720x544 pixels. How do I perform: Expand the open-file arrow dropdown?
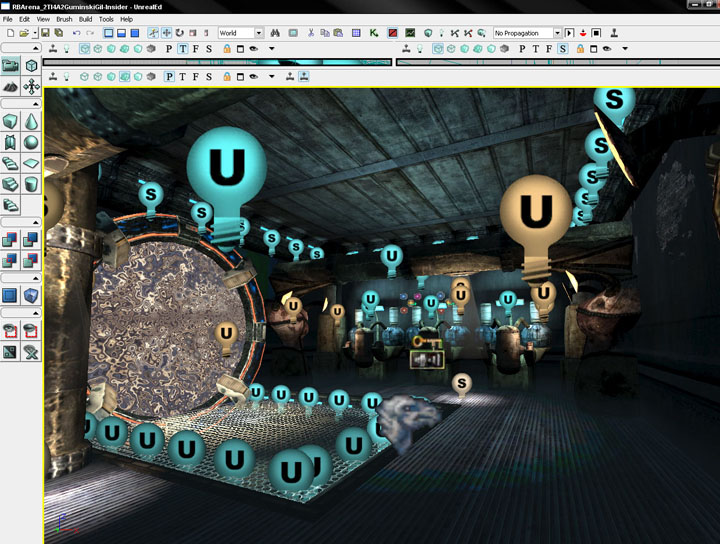[x=34, y=33]
